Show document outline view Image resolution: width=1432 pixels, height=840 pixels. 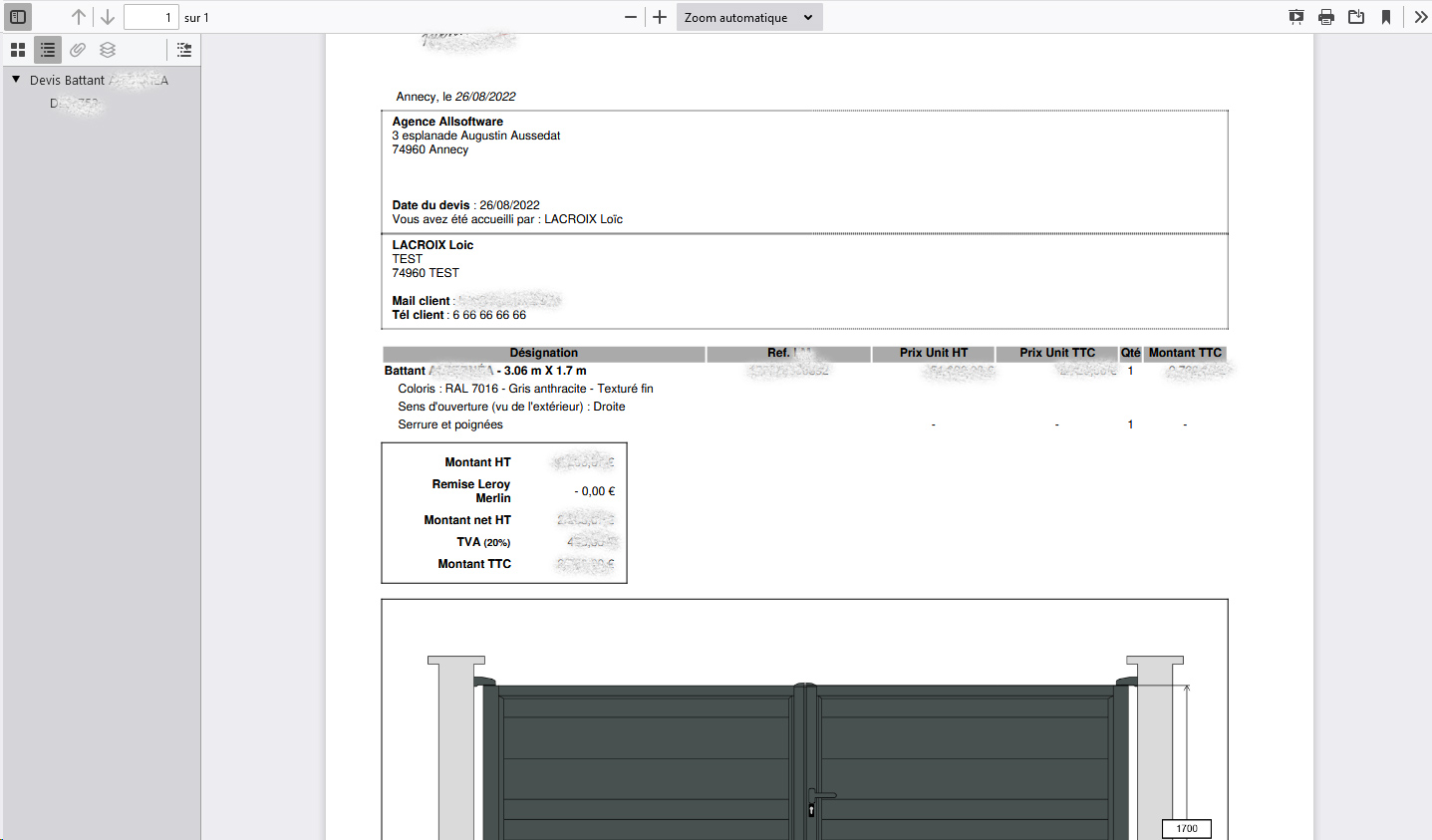pos(48,50)
